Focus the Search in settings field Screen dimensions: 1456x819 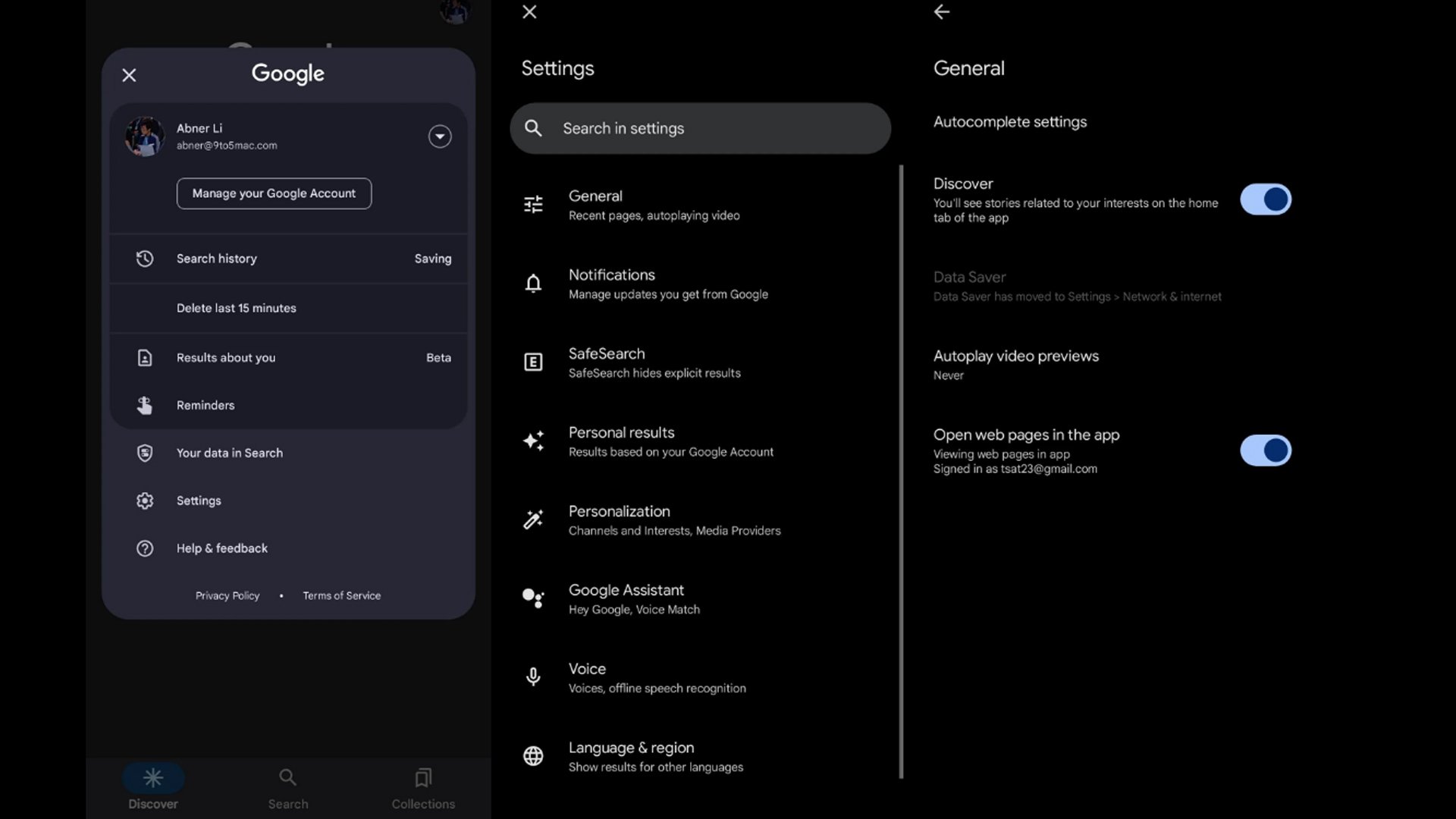(x=700, y=129)
